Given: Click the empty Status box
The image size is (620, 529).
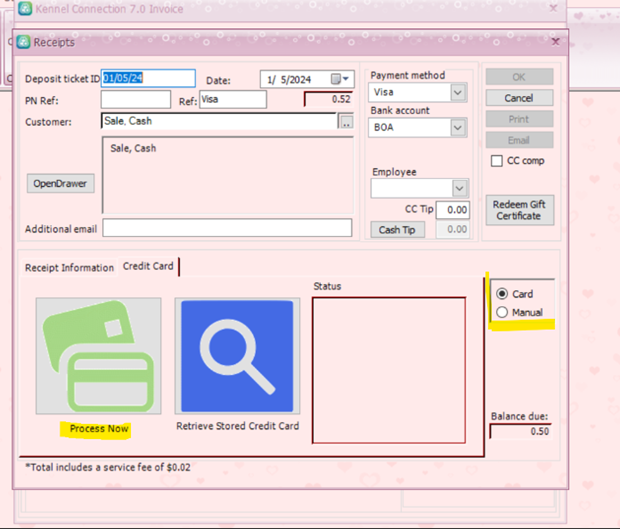Looking at the screenshot, I should click(x=389, y=370).
